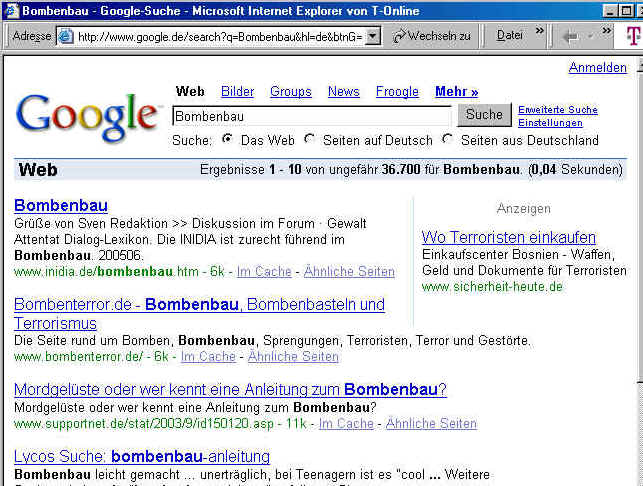Click the Suche button
This screenshot has height=486, width=643.
[484, 115]
